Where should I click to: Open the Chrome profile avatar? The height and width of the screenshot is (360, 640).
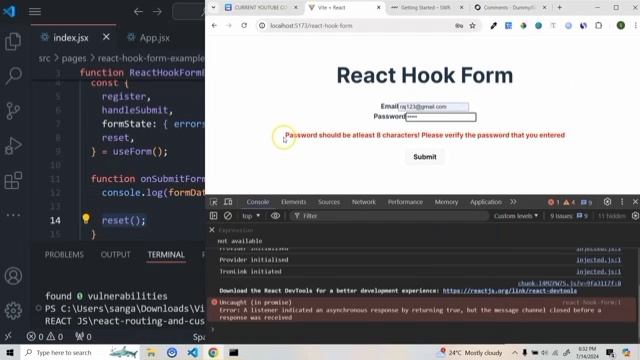coord(621,26)
